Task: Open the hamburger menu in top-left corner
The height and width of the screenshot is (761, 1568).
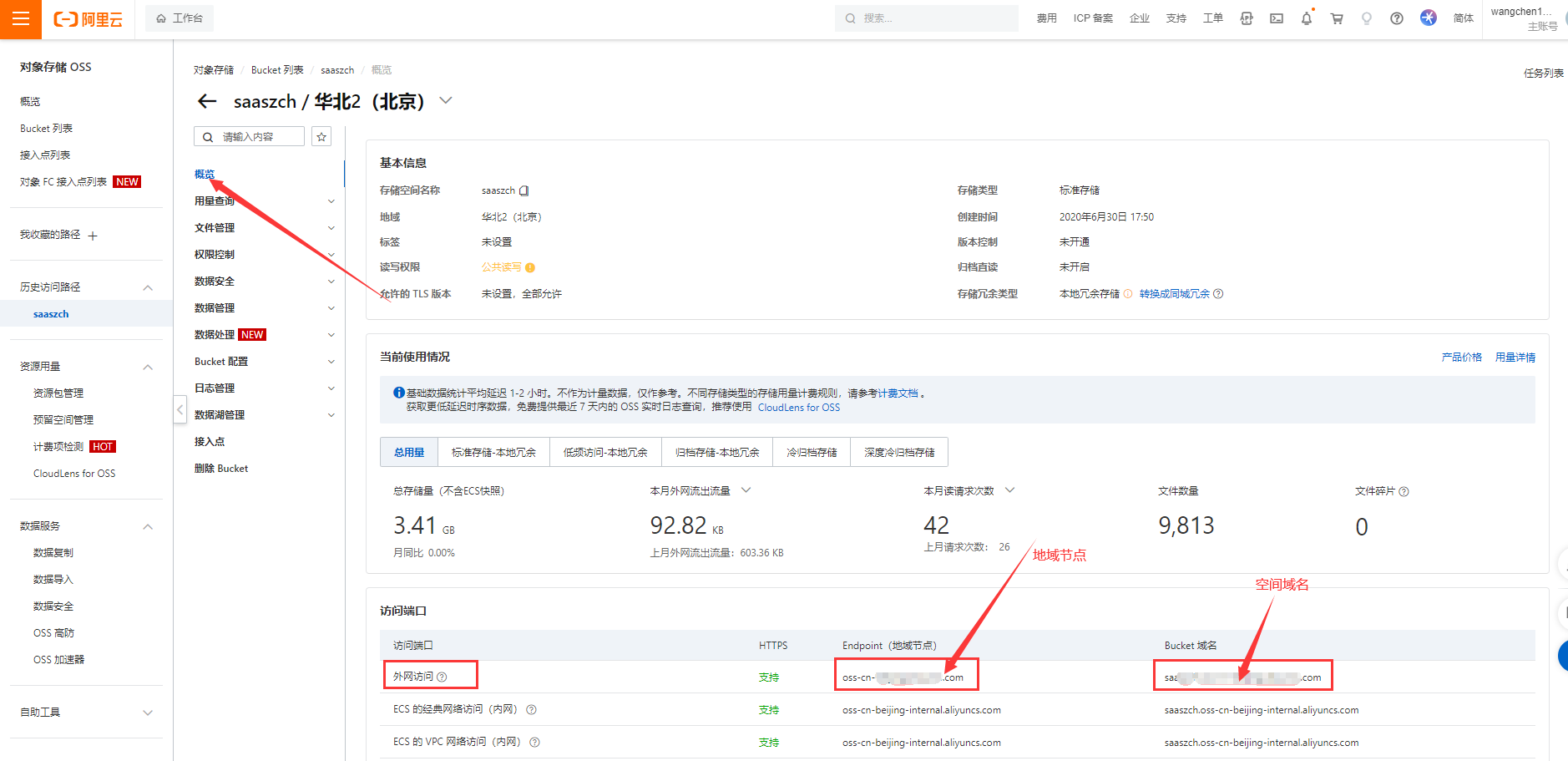Action: [21, 18]
